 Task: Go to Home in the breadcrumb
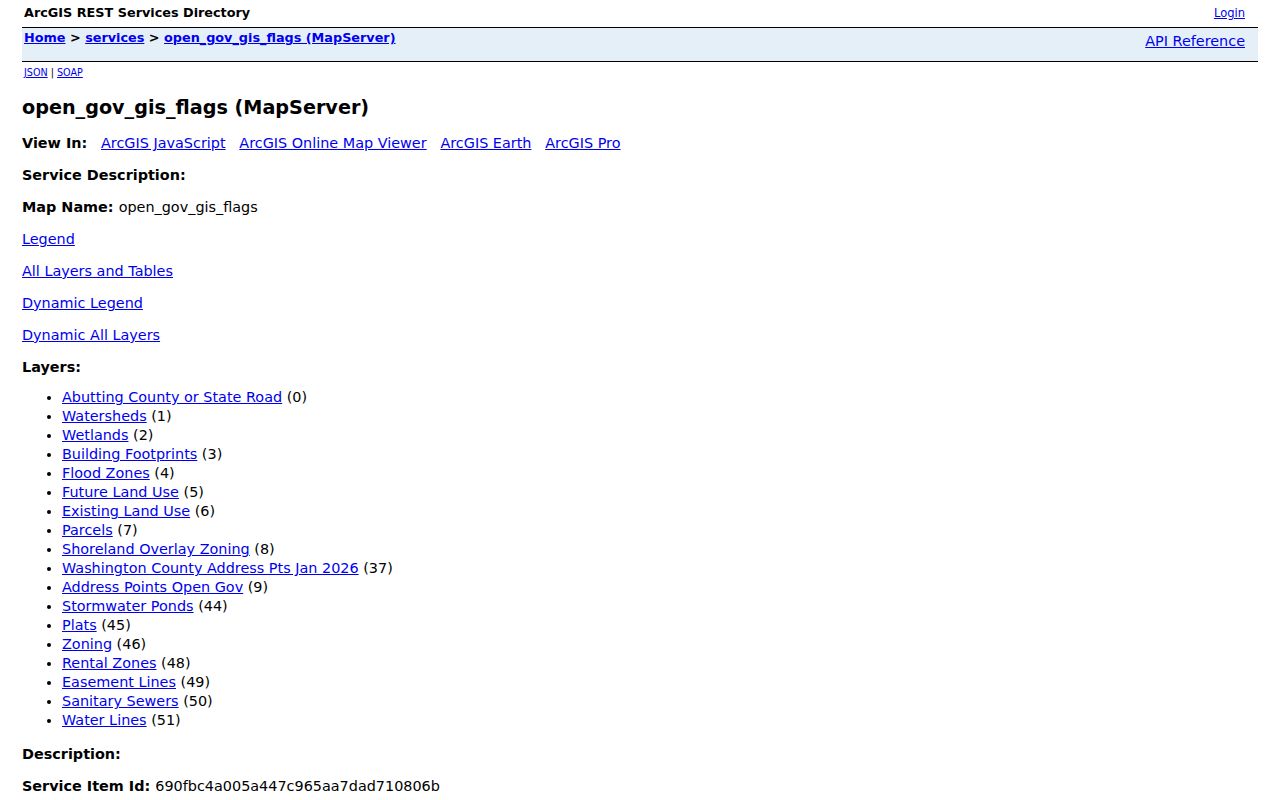[45, 38]
